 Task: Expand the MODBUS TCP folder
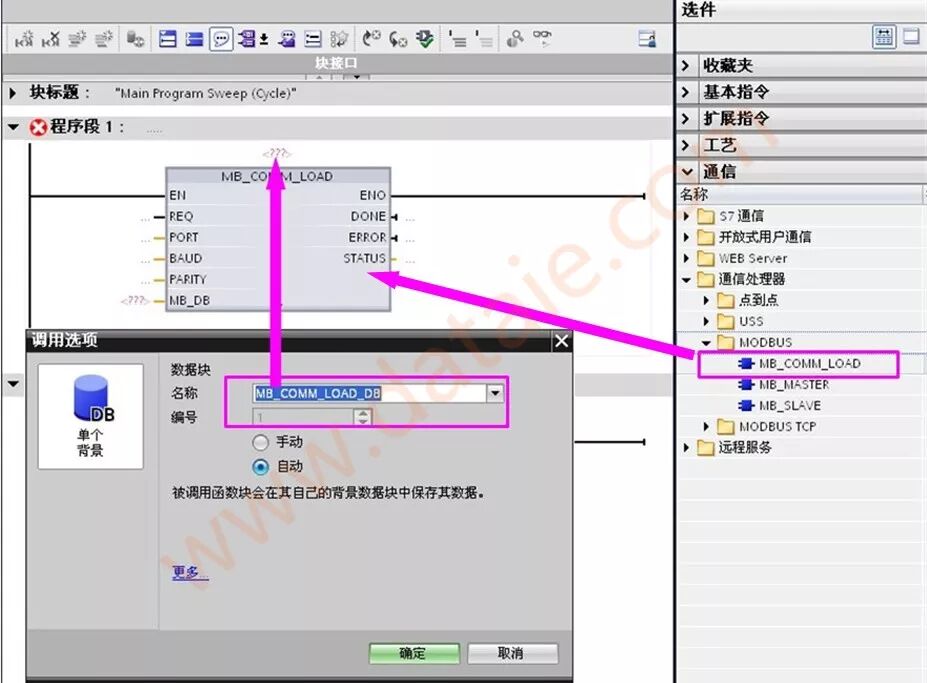[x=707, y=426]
